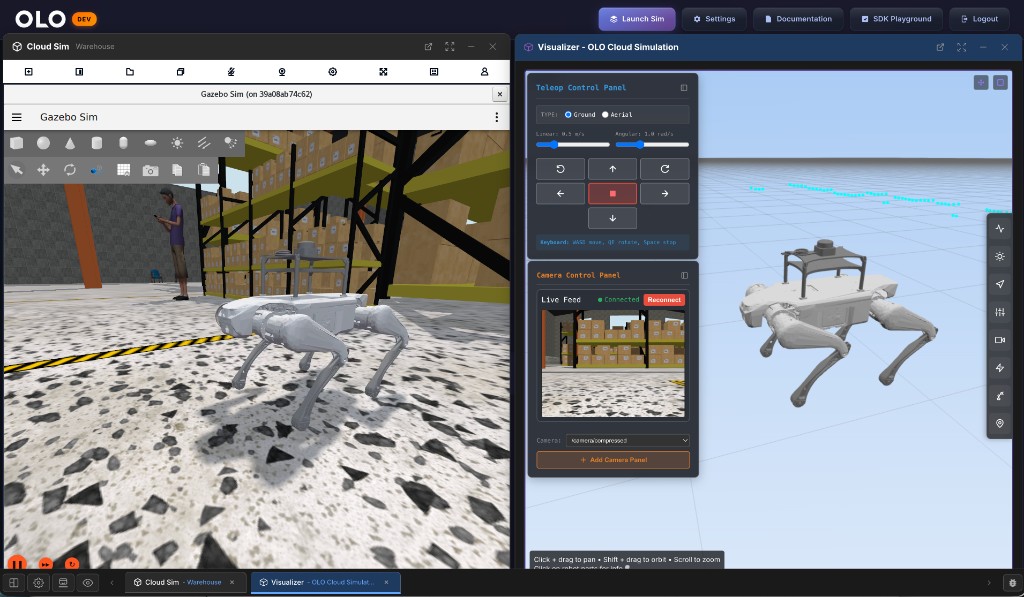1024x597 pixels.
Task: Switch teleop type to Aerial
Action: tap(607, 115)
